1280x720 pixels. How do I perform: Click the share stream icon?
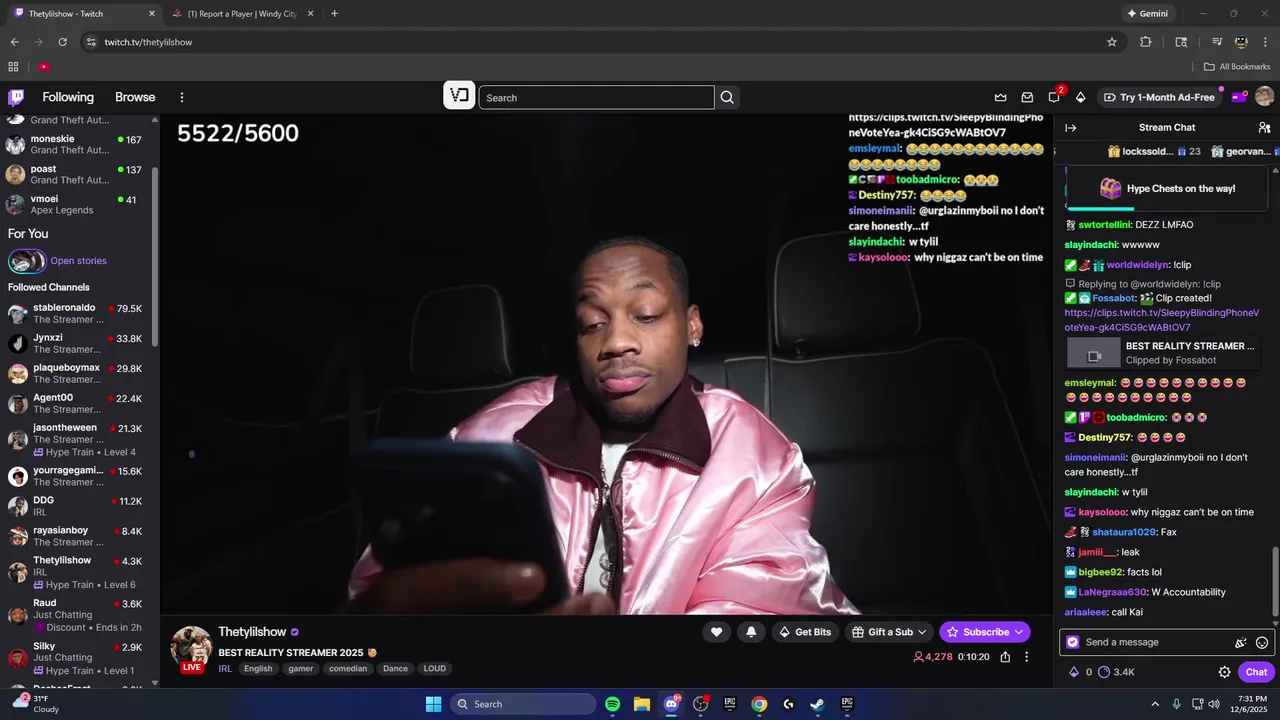point(1005,657)
